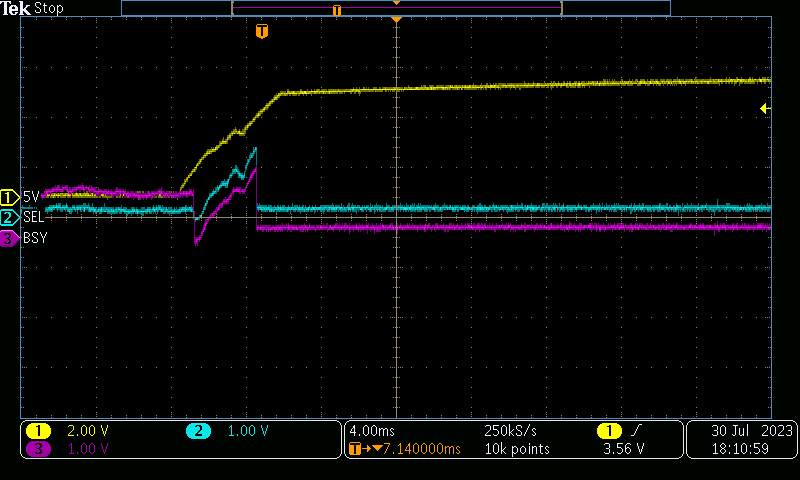Screen dimensions: 800x480
Task: Click the 7.140000ms trigger delay readout
Action: 422,449
